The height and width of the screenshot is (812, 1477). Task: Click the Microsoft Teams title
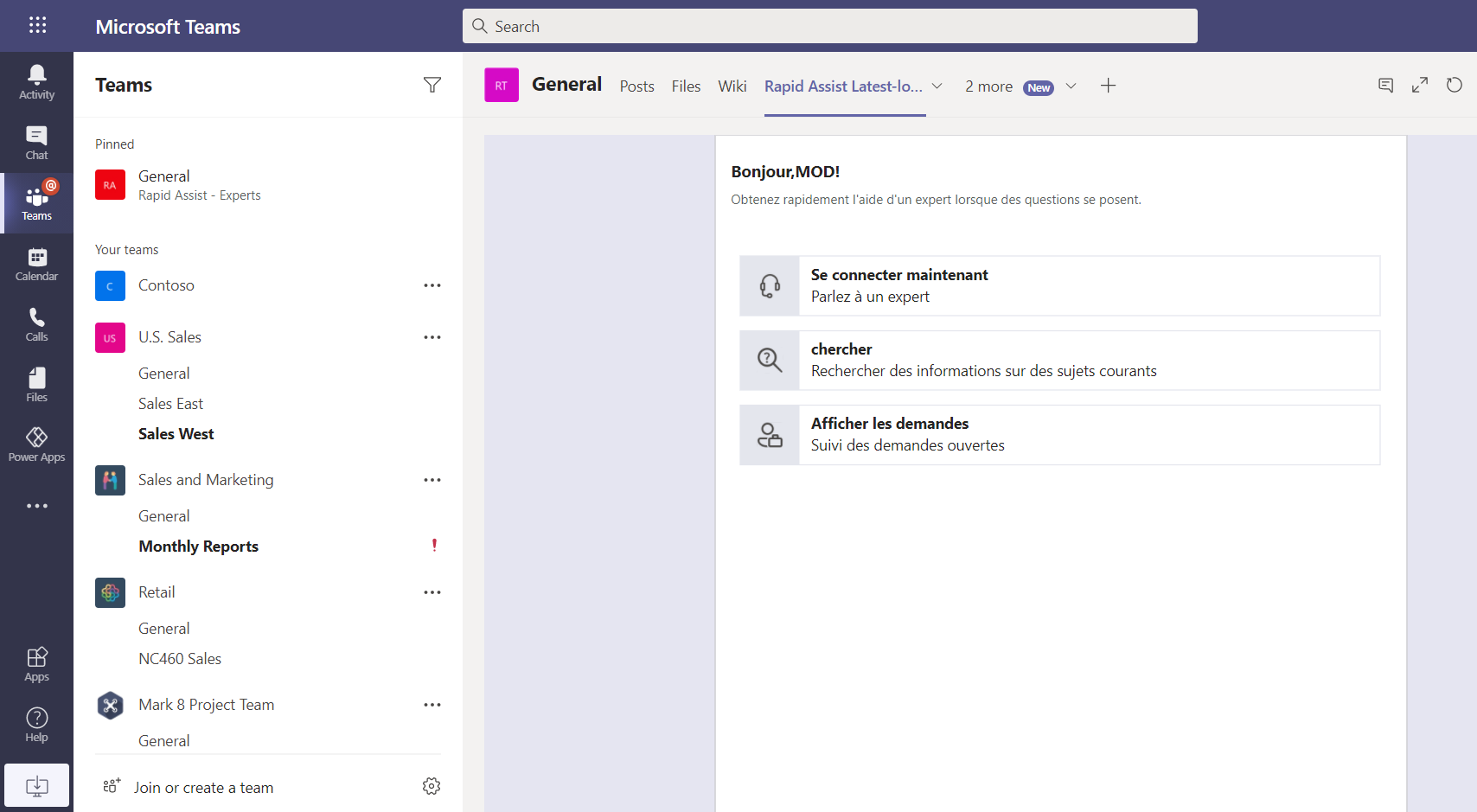168,27
